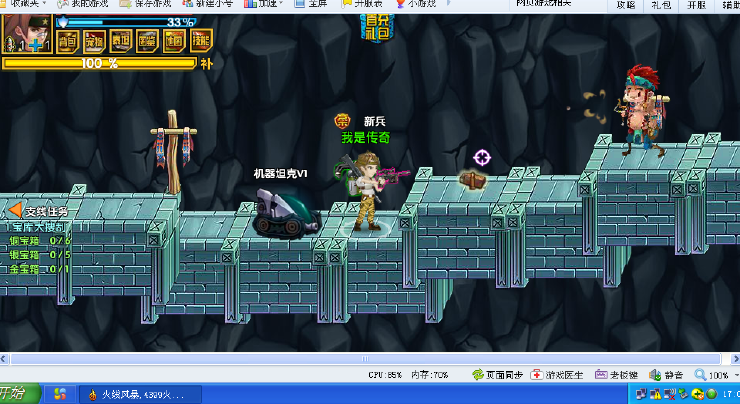Open 游戏医生 game doctor in status bar

[x=557, y=375]
